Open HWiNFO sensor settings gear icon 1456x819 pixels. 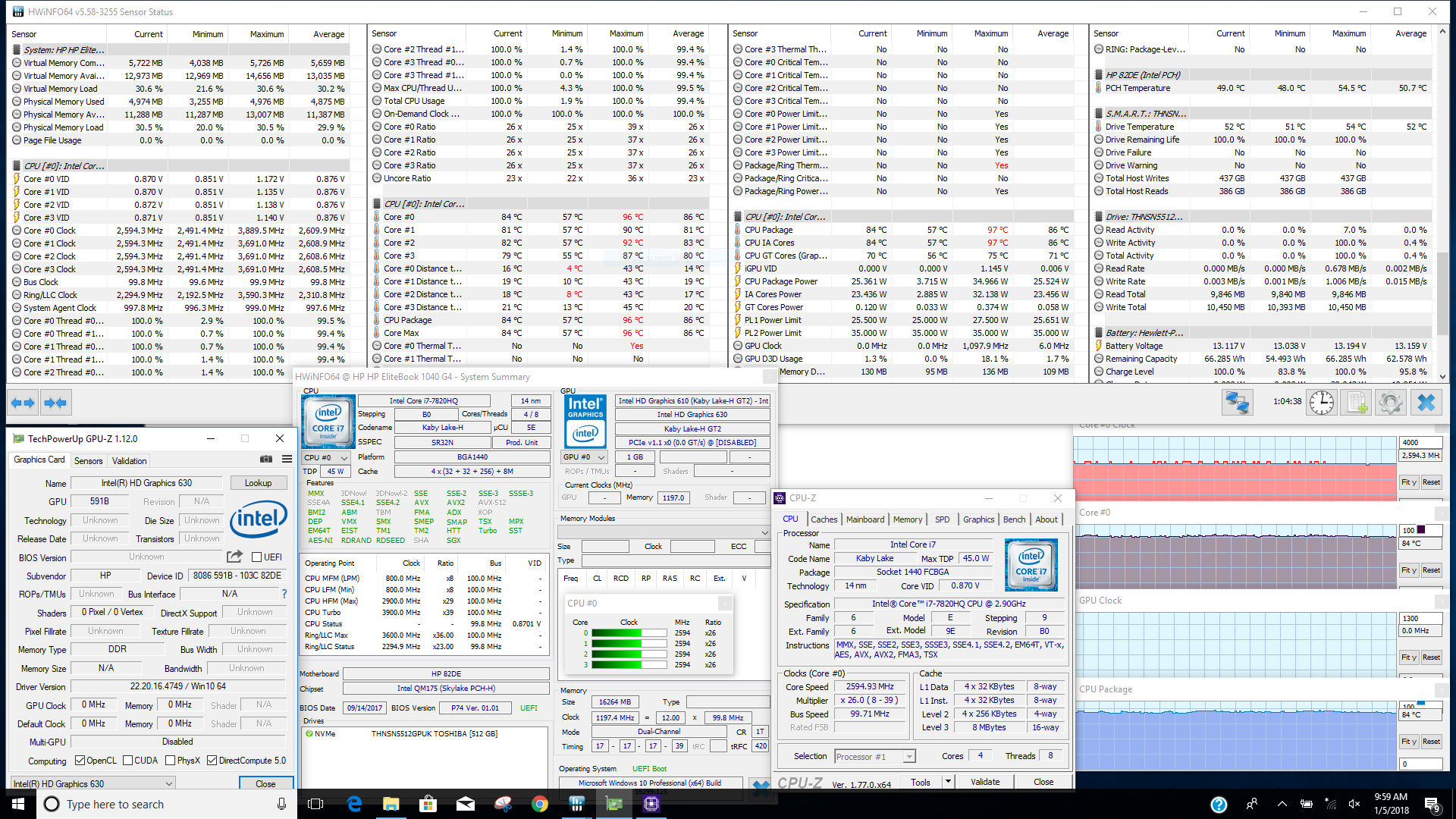tap(1391, 403)
